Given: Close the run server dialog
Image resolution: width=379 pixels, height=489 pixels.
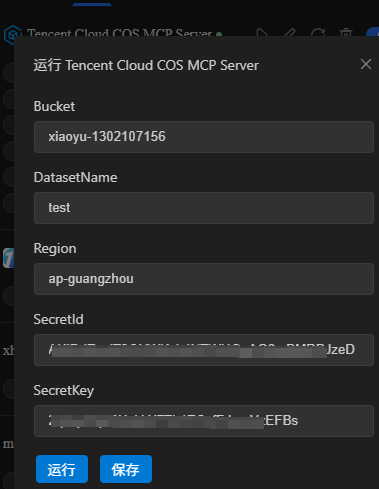Looking at the screenshot, I should (x=366, y=64).
